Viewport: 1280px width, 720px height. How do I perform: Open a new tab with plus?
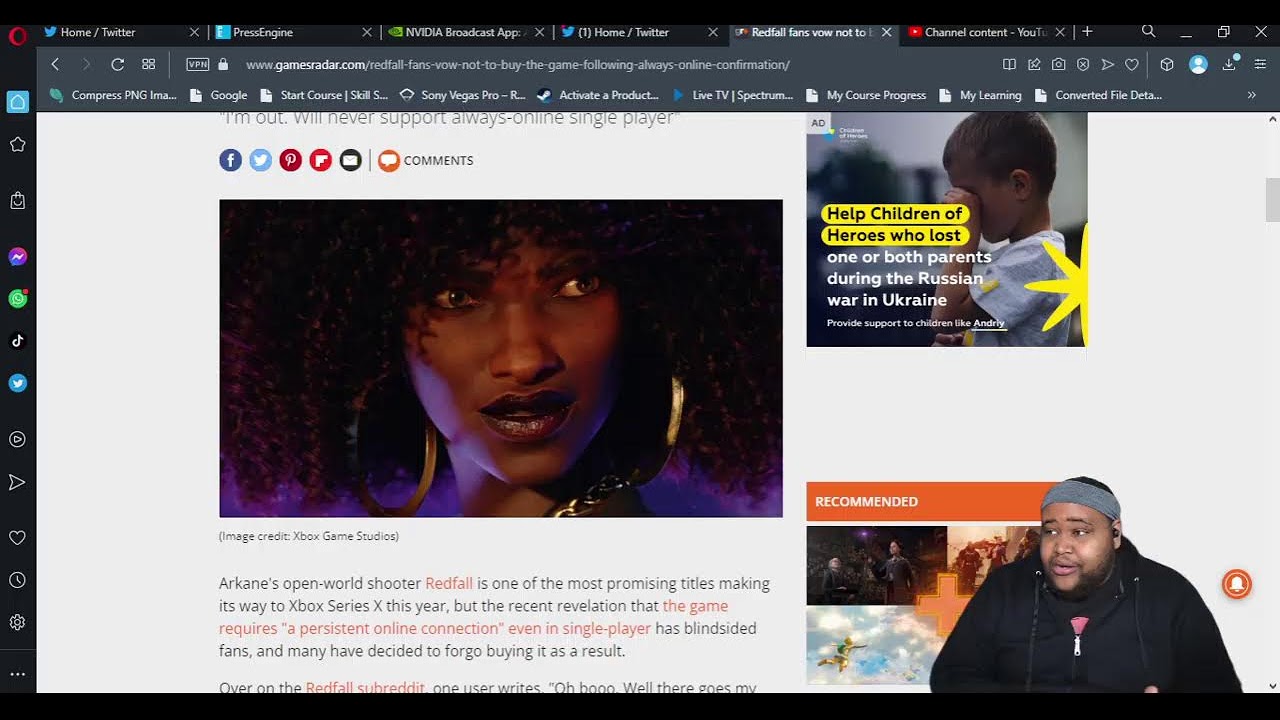click(1087, 32)
